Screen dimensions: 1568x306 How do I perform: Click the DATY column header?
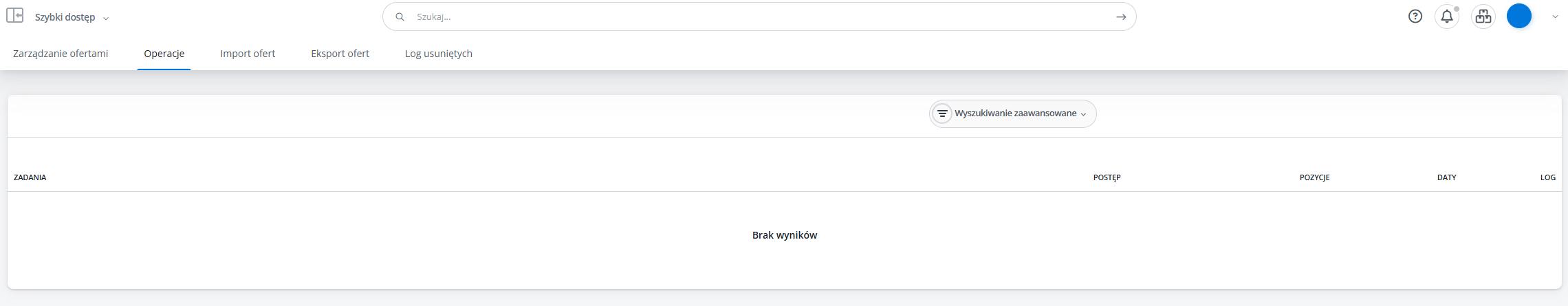(x=1446, y=177)
